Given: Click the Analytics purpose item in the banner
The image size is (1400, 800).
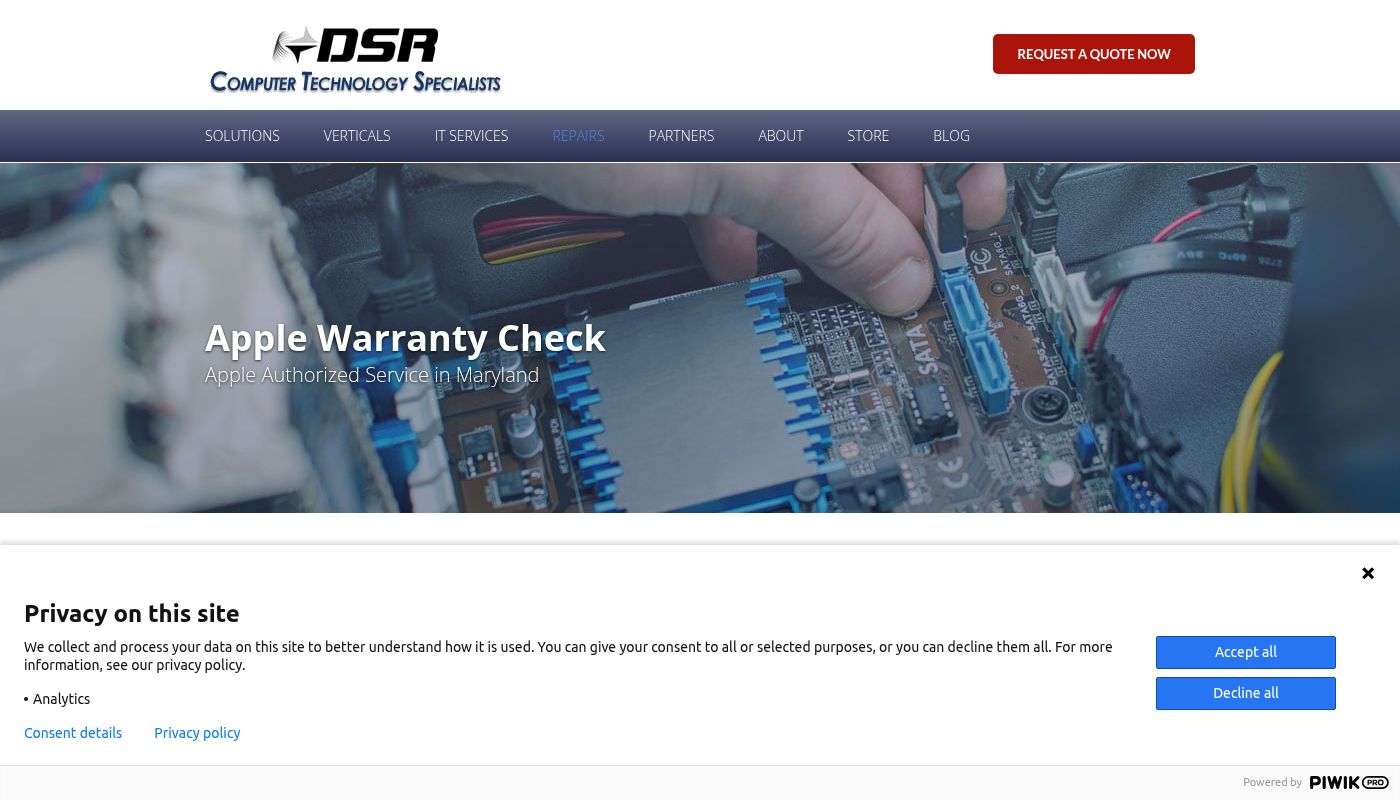Looking at the screenshot, I should (61, 699).
